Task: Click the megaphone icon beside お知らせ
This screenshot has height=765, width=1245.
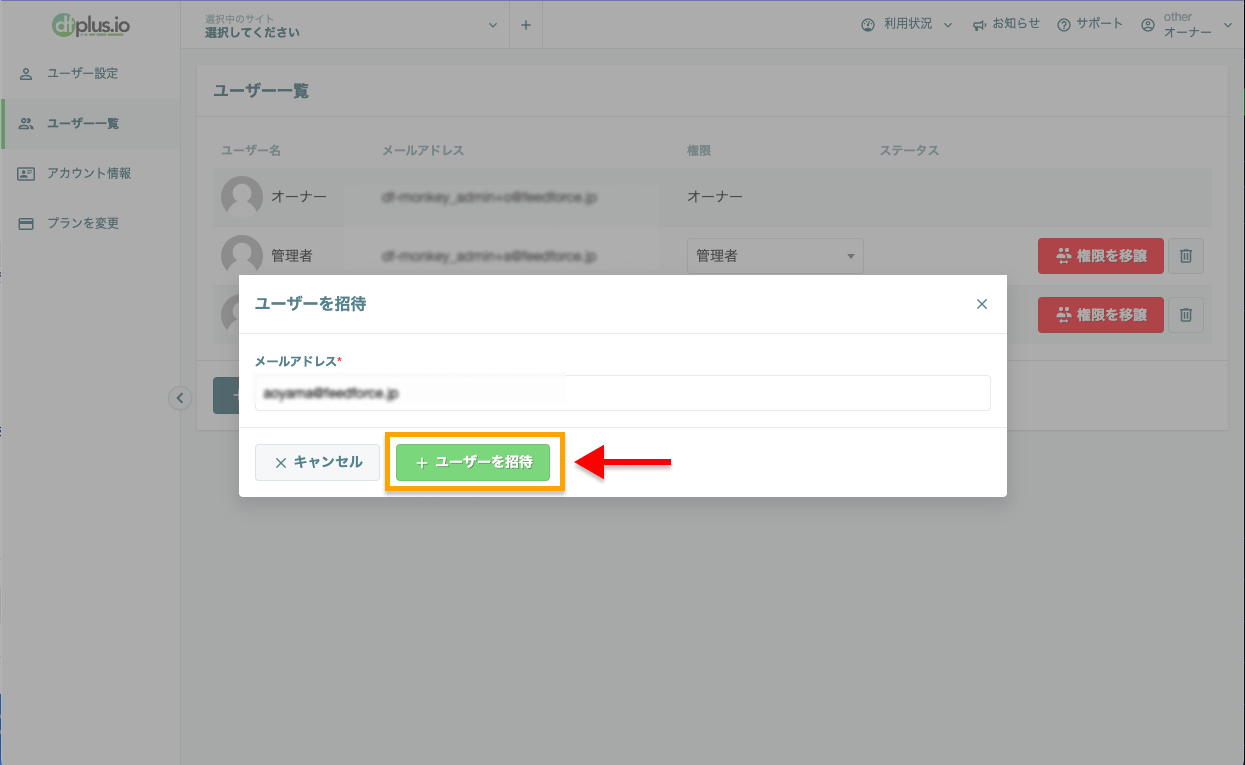Action: pyautogui.click(x=979, y=25)
